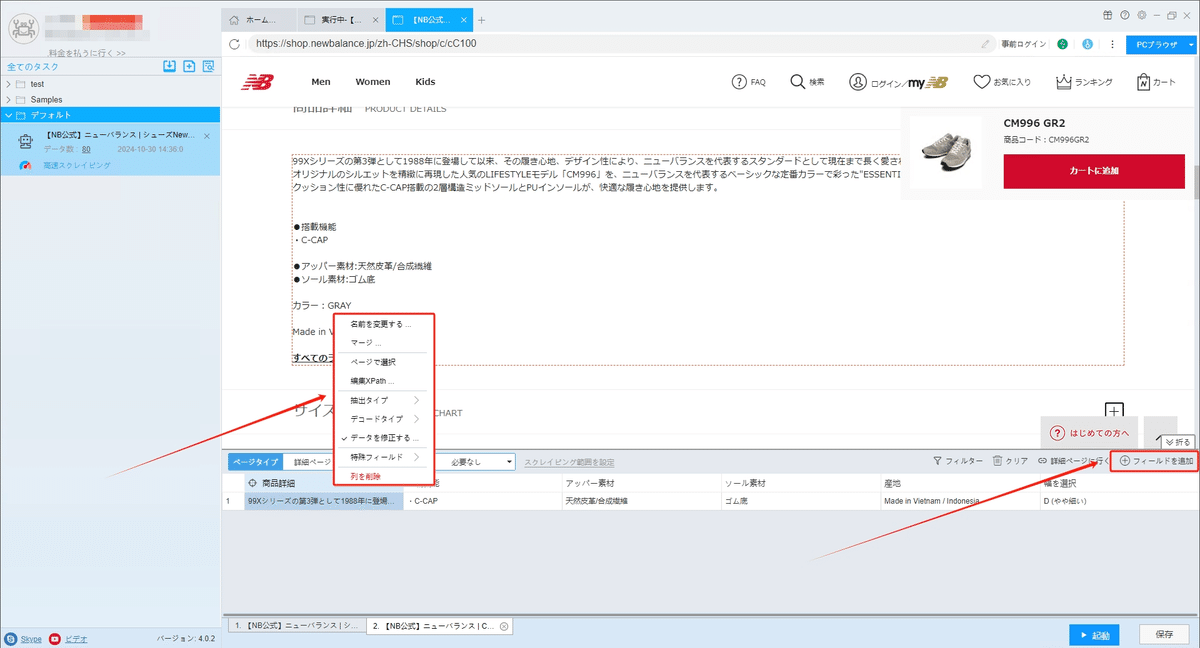The width and height of the screenshot is (1200, 648).
Task: Click the クリア button
Action: (x=1010, y=461)
